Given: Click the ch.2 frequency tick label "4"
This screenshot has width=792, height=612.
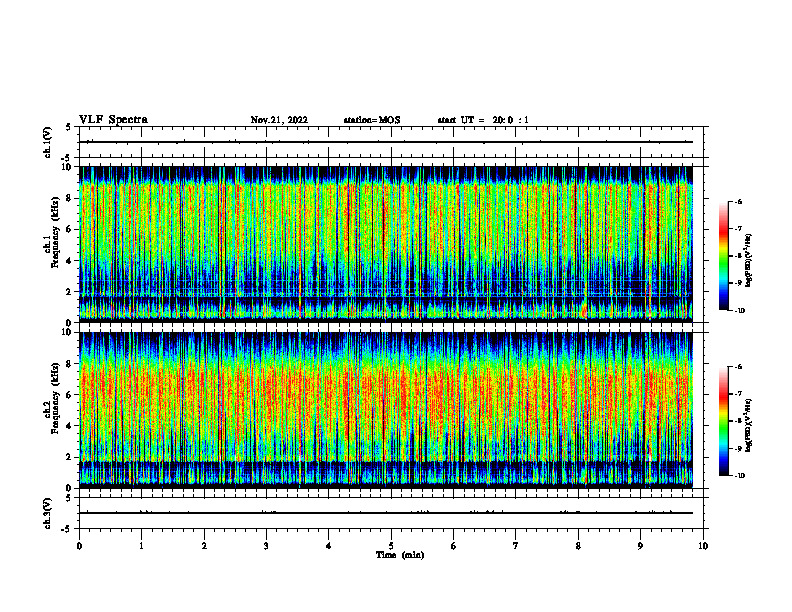Looking at the screenshot, I should [70, 426].
